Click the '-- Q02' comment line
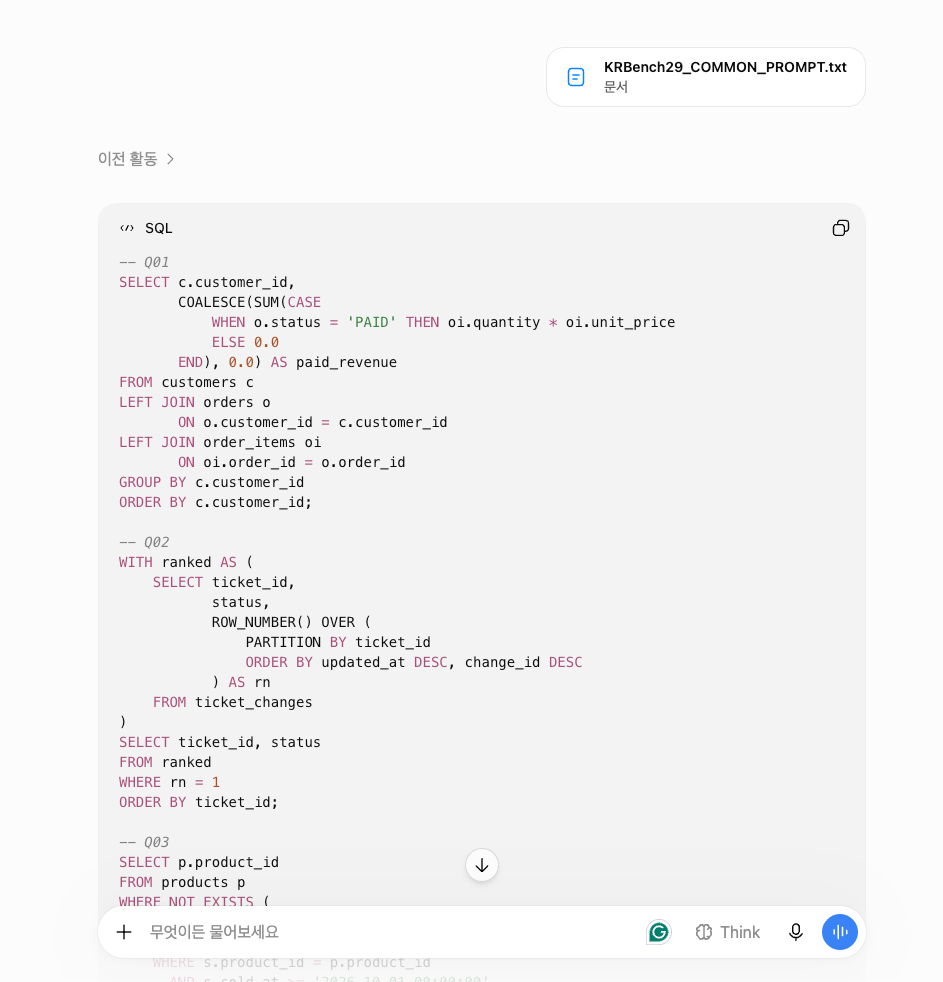Screen dimensions: 943x982 pos(144,542)
